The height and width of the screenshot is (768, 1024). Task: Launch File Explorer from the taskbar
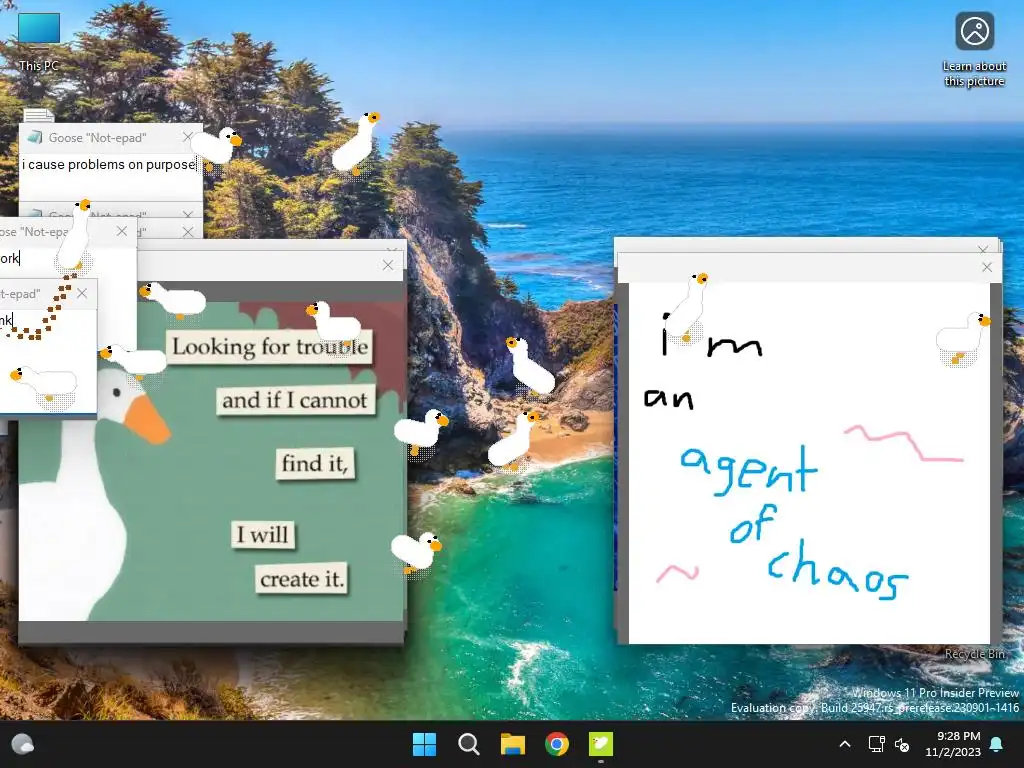click(x=513, y=744)
